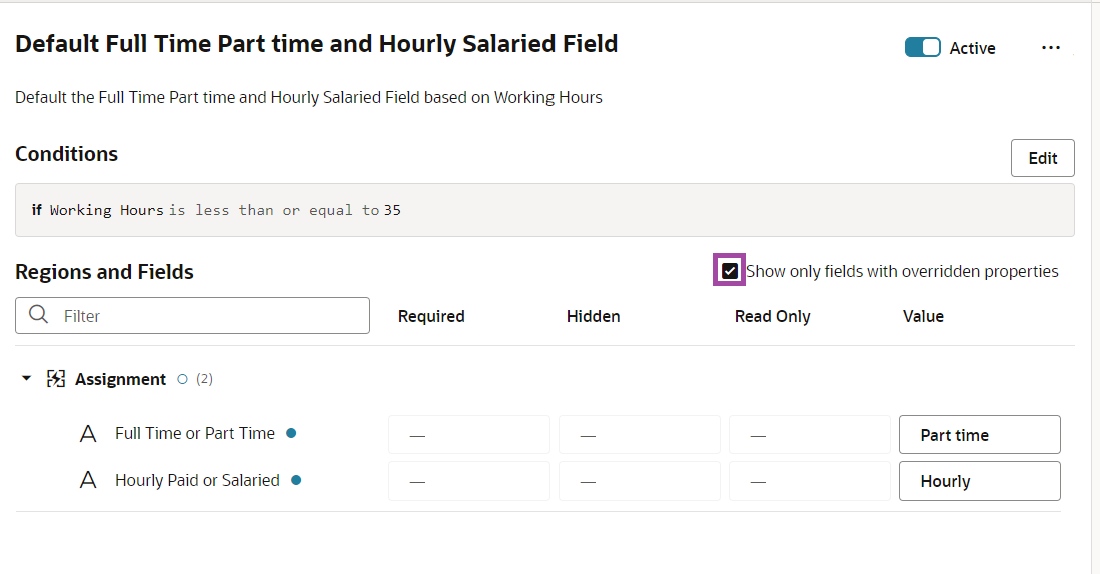Click the Working Hours condition expression
Image resolution: width=1100 pixels, height=574 pixels.
pos(216,210)
